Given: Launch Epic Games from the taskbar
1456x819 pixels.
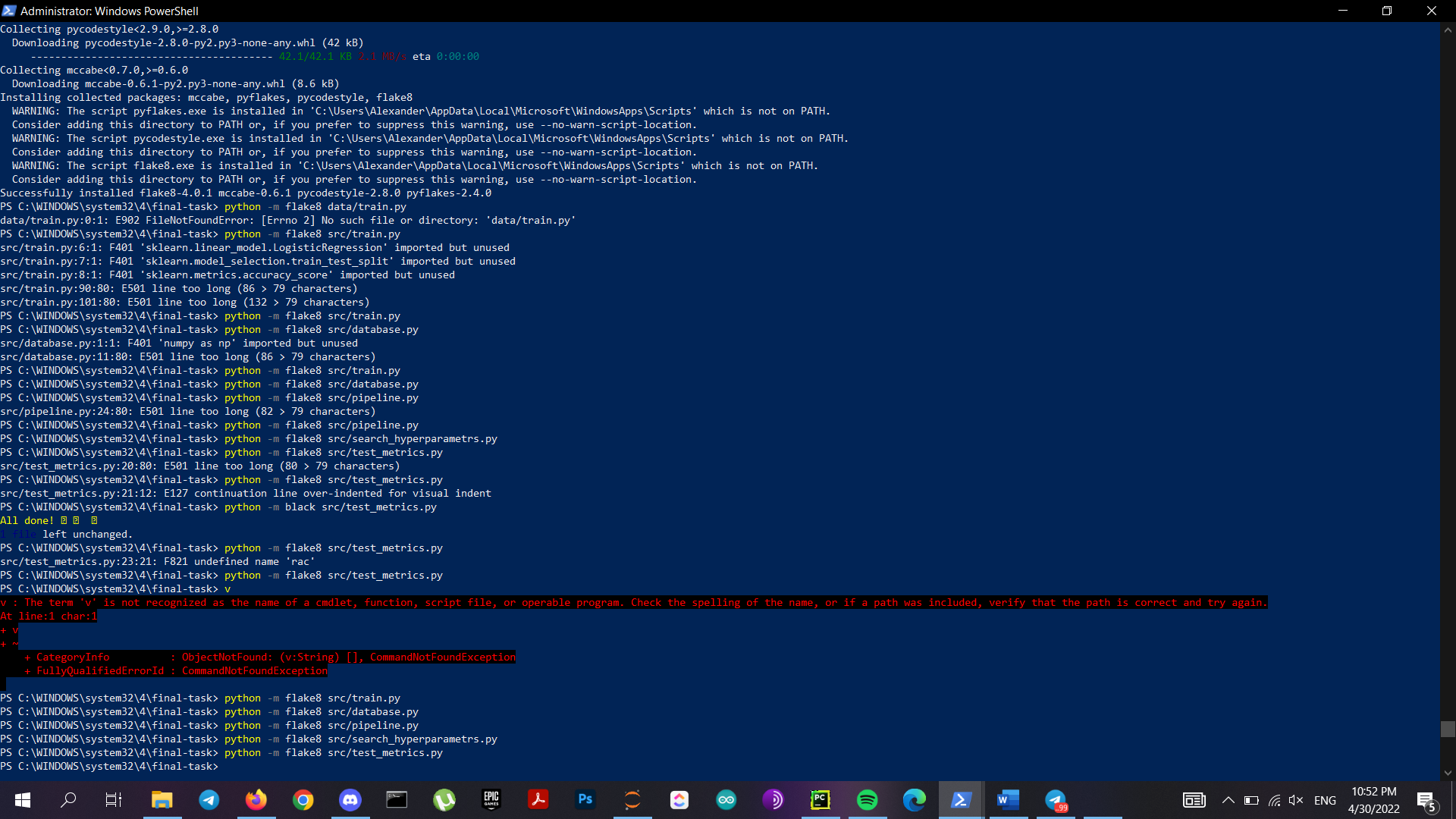Looking at the screenshot, I should (x=491, y=799).
